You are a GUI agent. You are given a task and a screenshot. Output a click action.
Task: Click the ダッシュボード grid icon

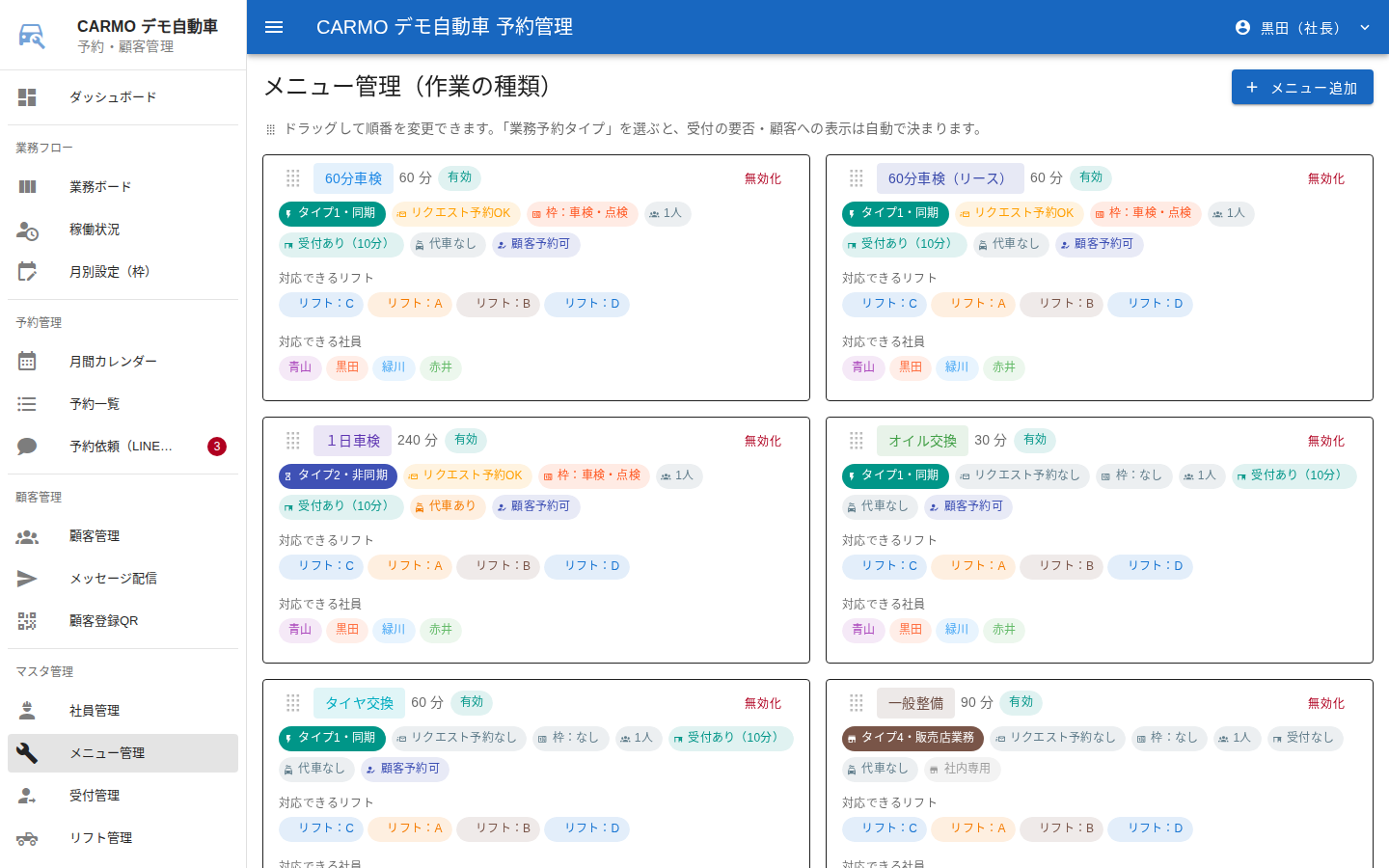pyautogui.click(x=27, y=97)
